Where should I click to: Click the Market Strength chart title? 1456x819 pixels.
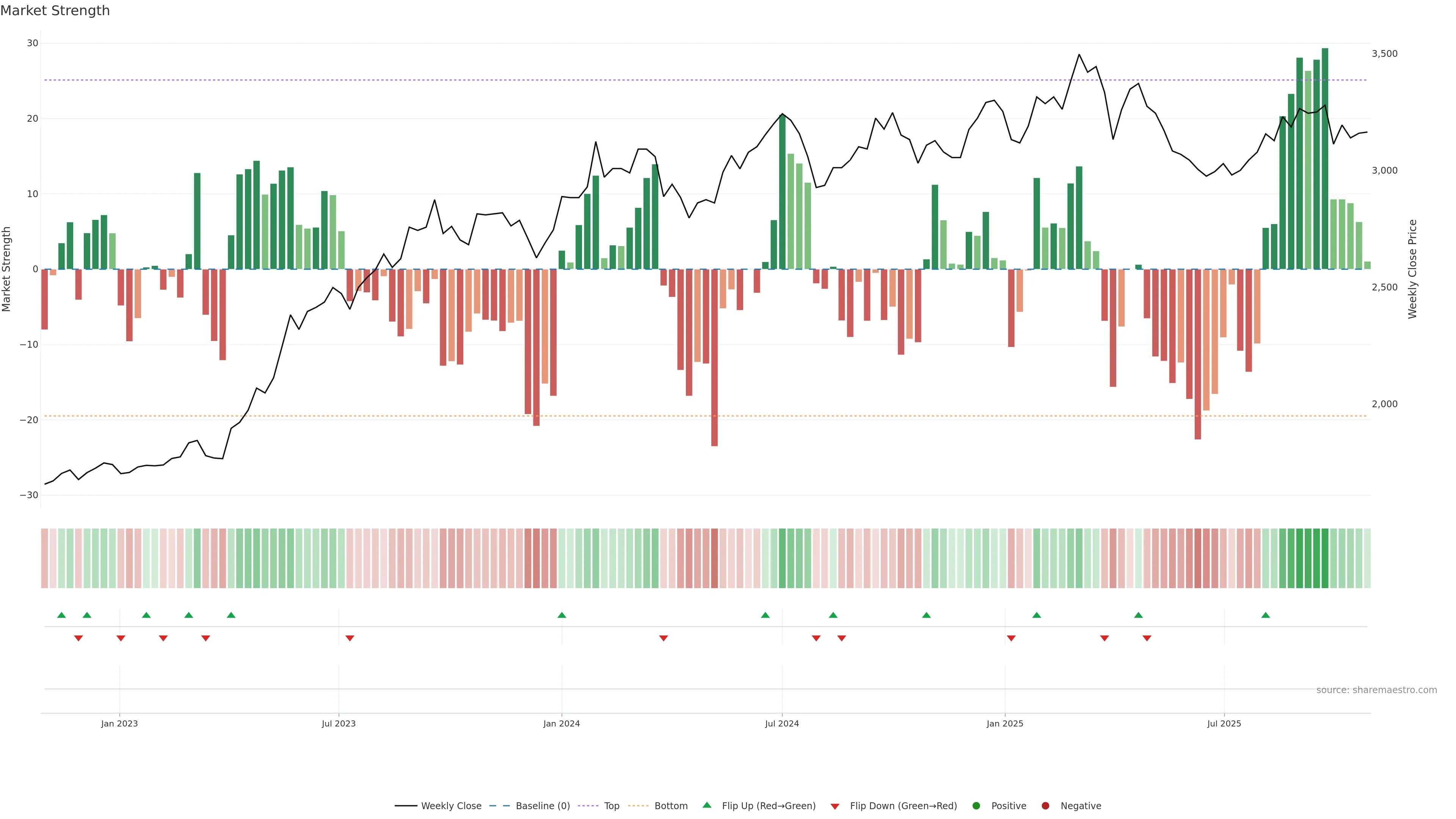[55, 11]
